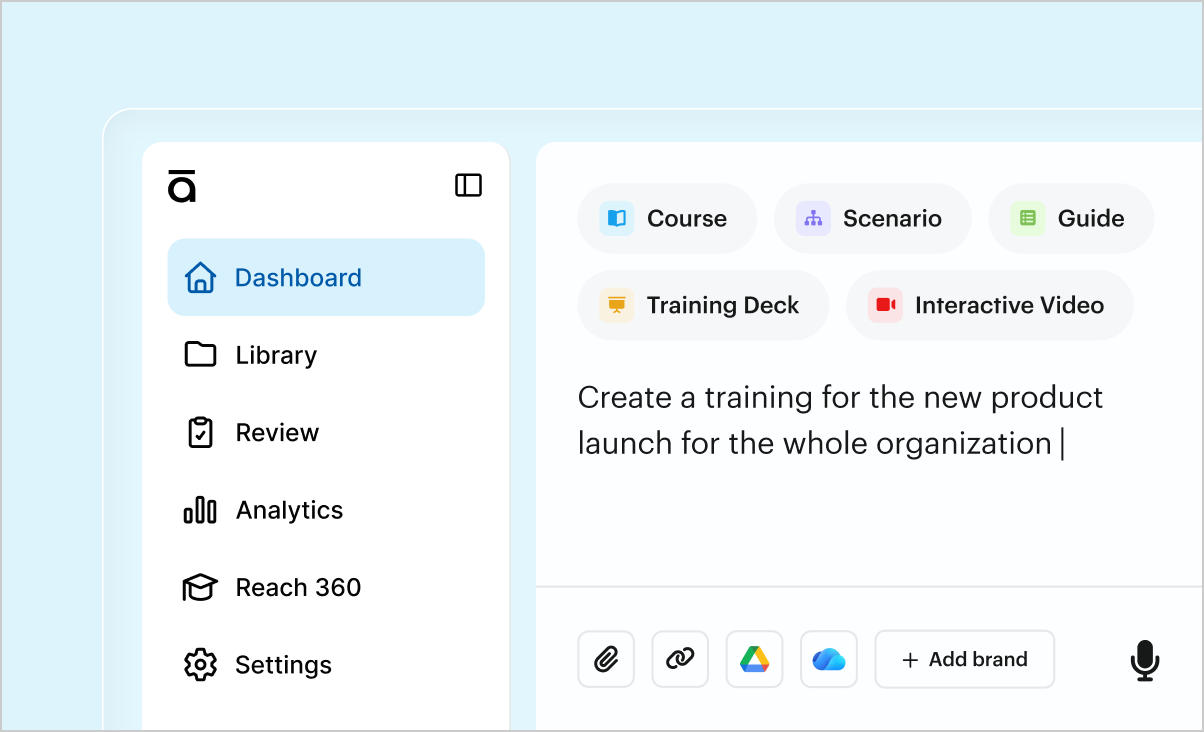Click the Articulate logo icon

pyautogui.click(x=182, y=186)
